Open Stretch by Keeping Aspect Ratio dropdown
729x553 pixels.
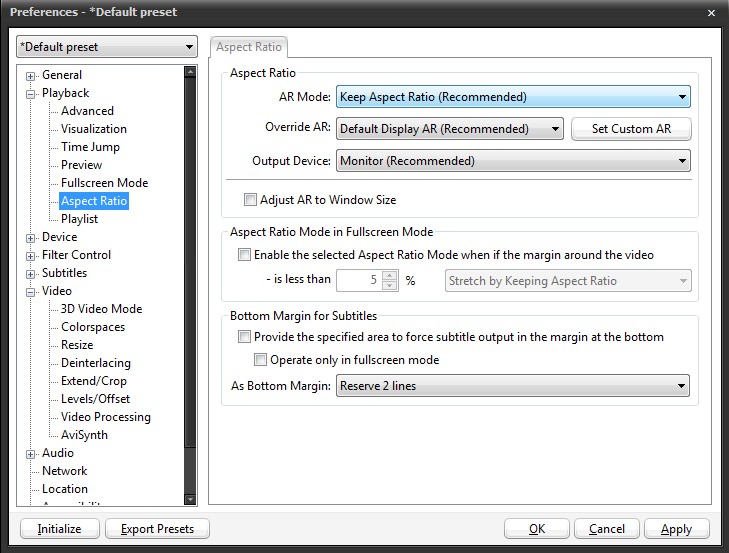[568, 281]
